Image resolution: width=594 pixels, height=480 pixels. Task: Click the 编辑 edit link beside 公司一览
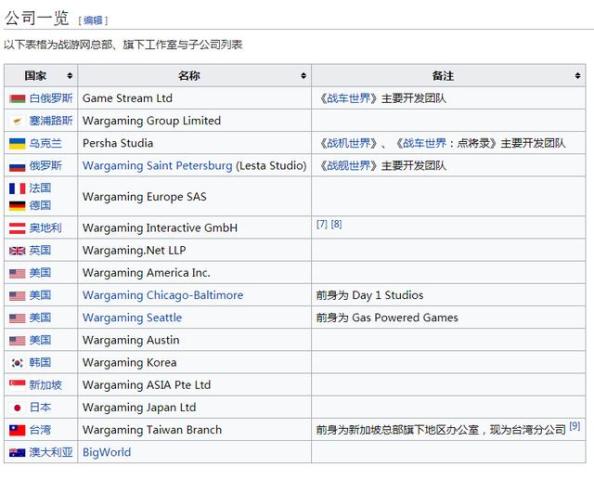[93, 20]
